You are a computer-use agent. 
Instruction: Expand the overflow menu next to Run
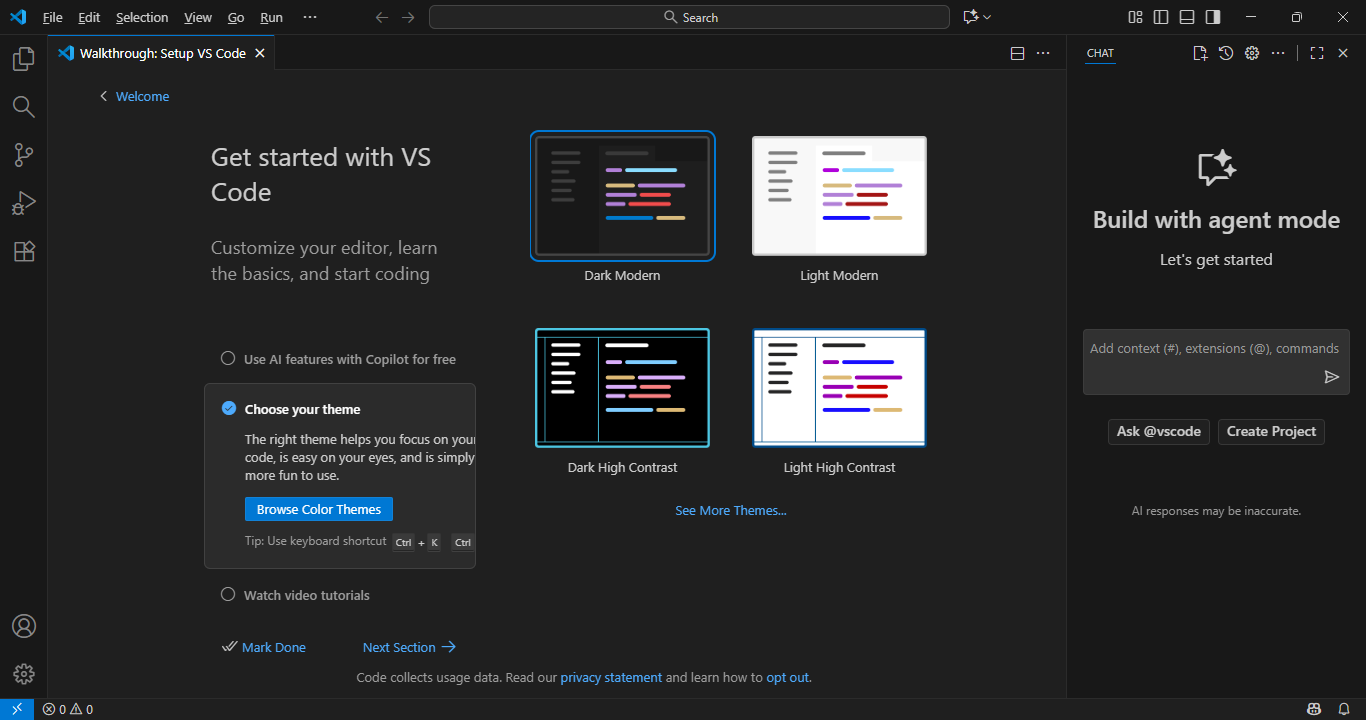[309, 17]
